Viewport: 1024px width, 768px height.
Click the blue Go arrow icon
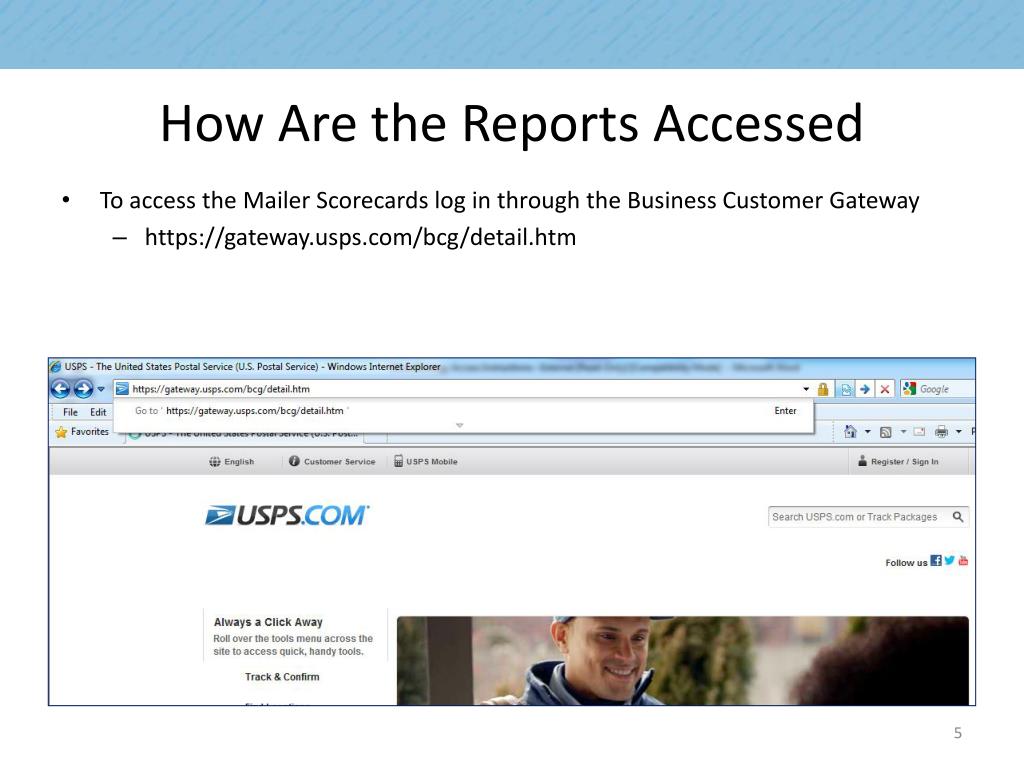click(x=865, y=389)
